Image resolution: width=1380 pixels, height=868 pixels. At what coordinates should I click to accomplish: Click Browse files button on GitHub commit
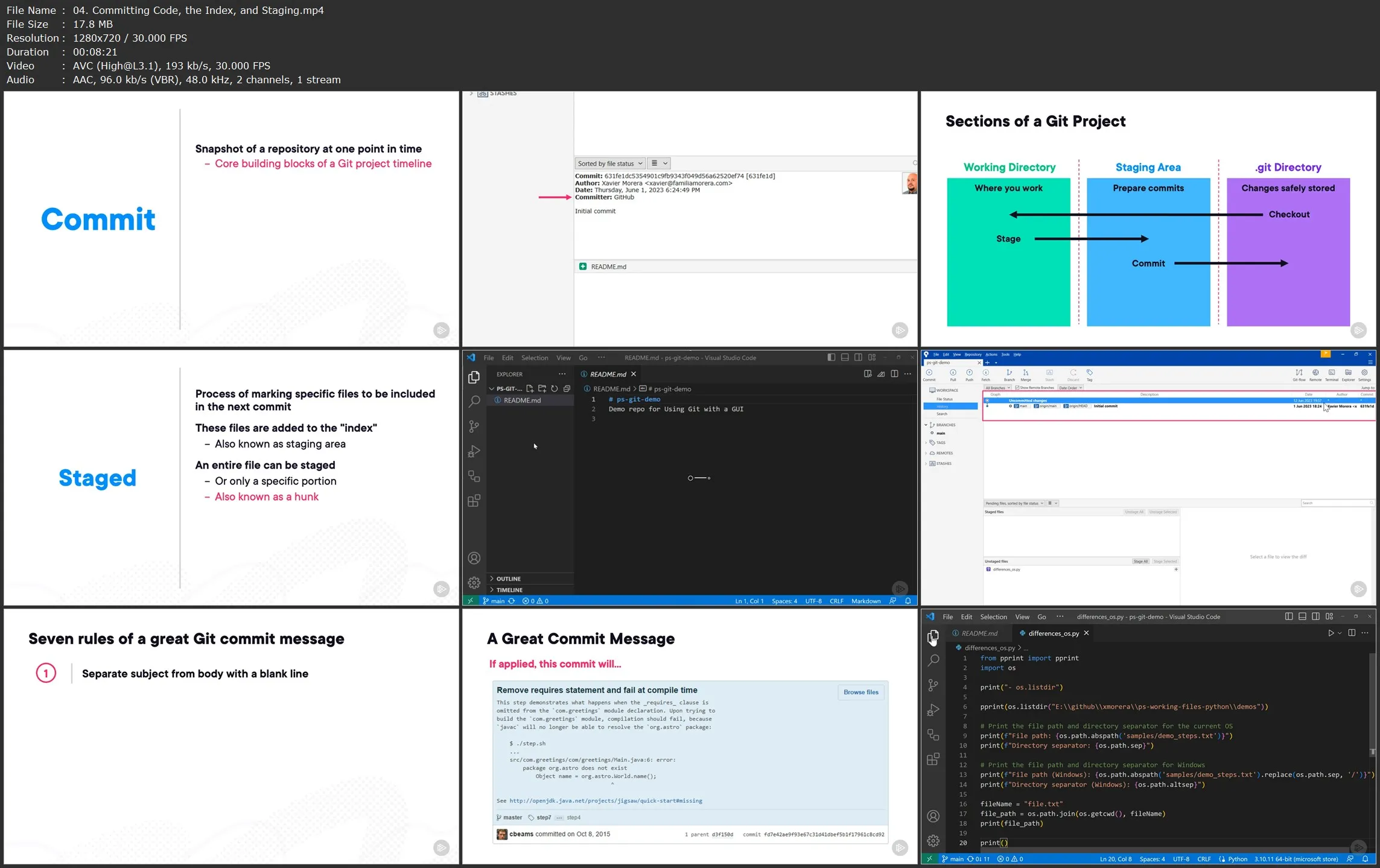pos(860,692)
